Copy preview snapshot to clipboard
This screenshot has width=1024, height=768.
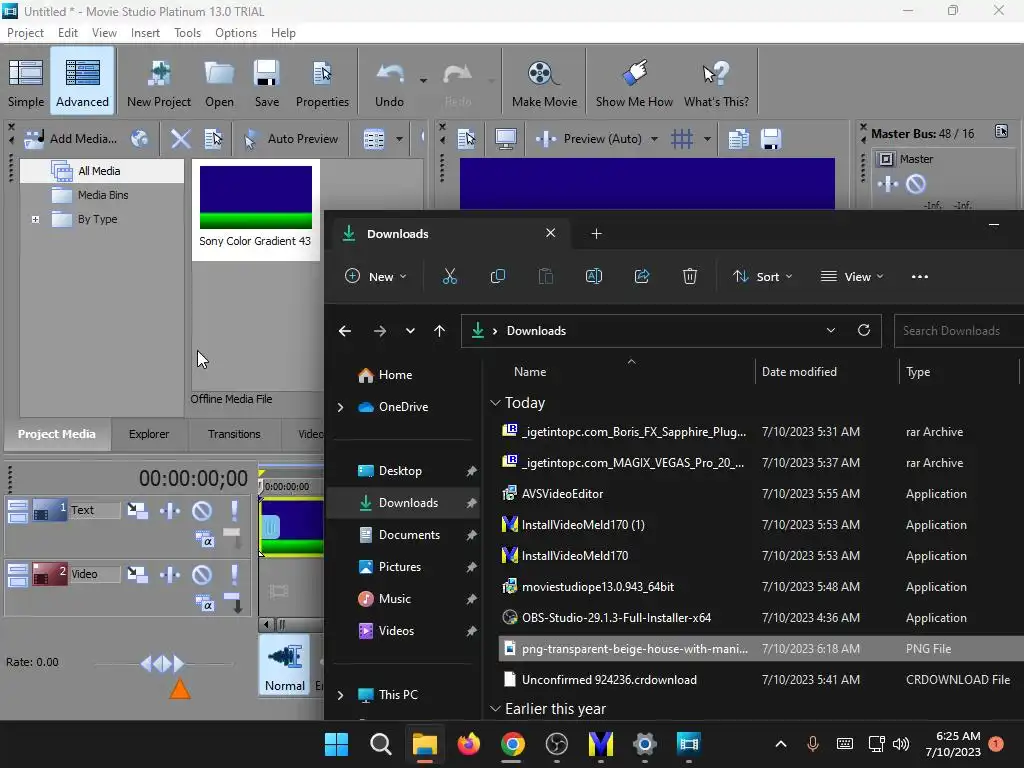[739, 138]
